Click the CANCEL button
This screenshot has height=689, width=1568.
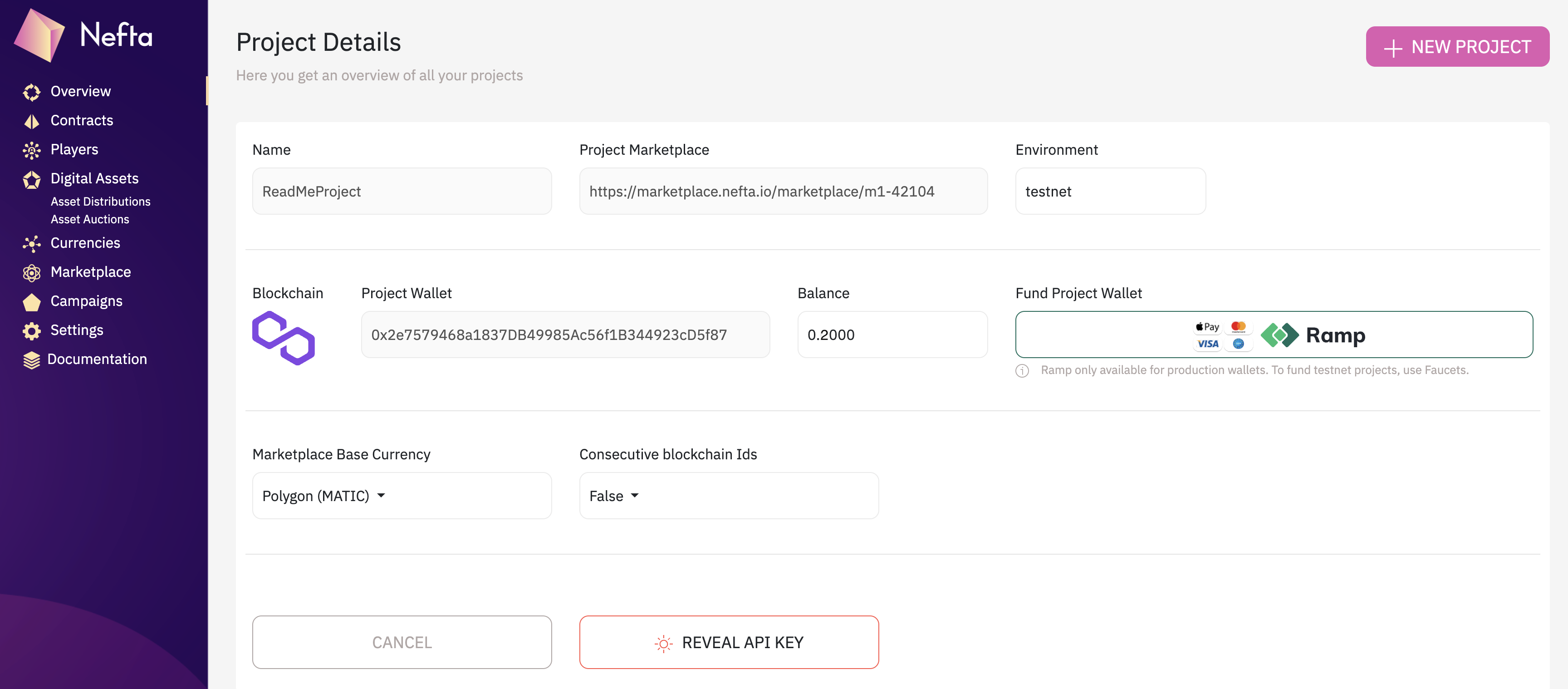tap(402, 642)
